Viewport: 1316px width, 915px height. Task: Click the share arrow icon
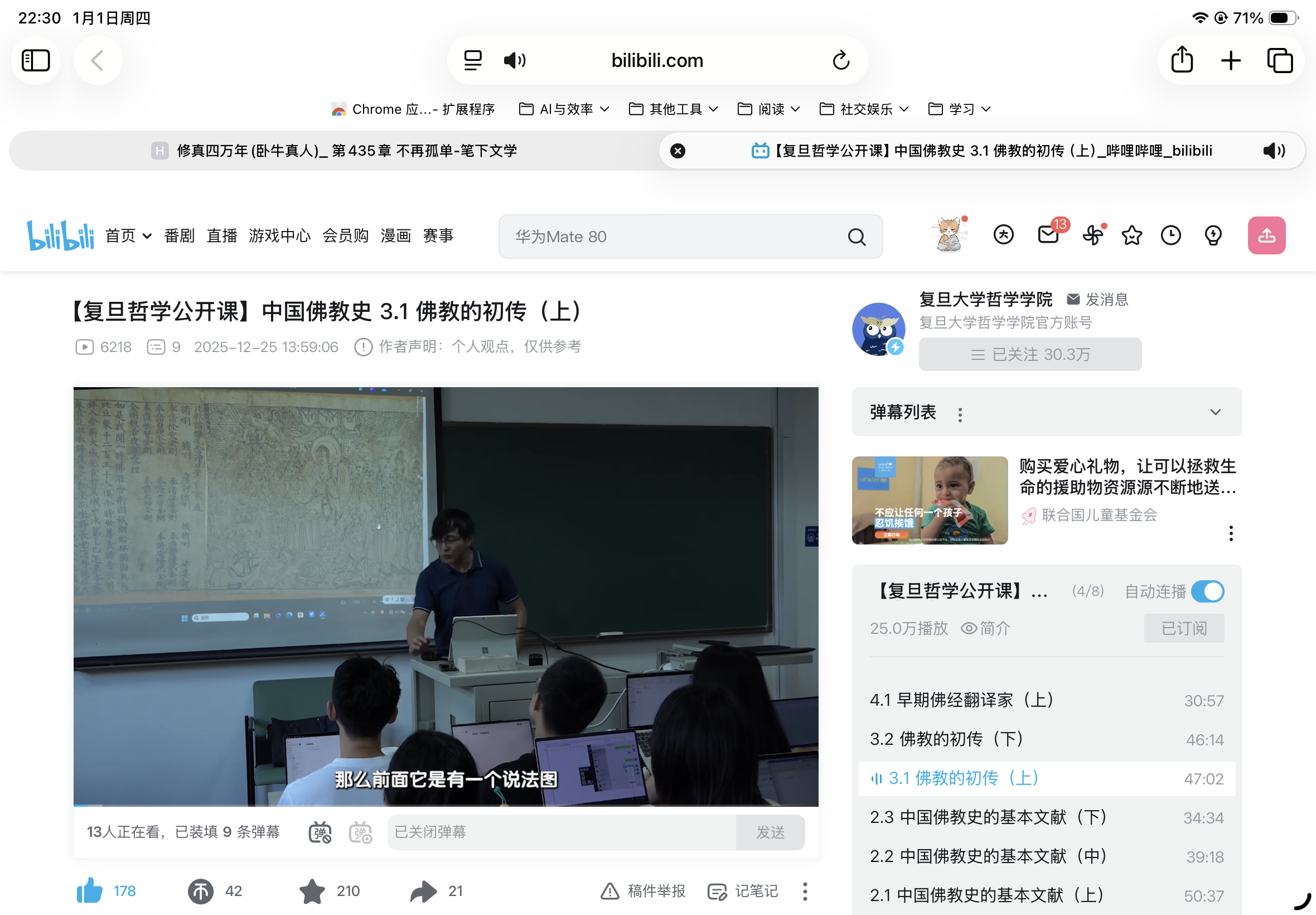(423, 891)
